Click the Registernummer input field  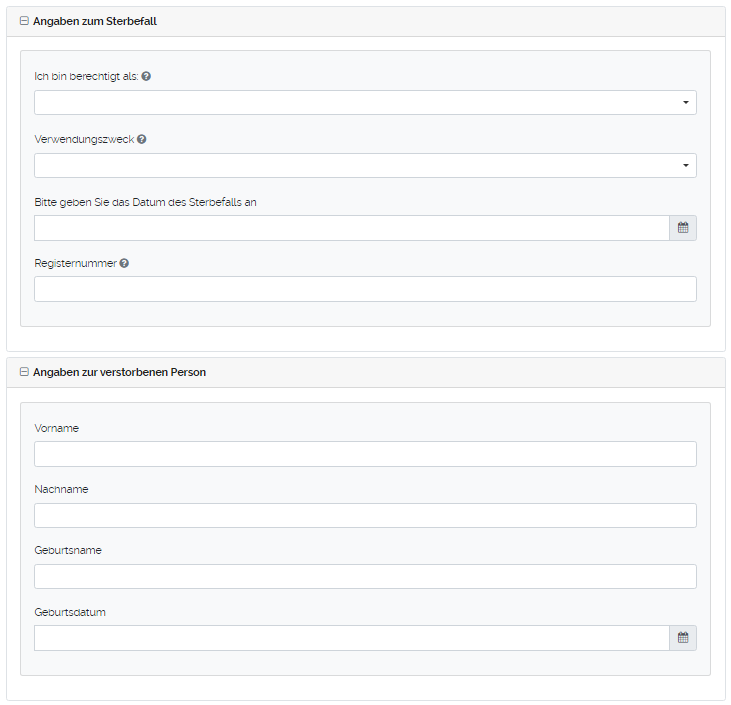365,289
